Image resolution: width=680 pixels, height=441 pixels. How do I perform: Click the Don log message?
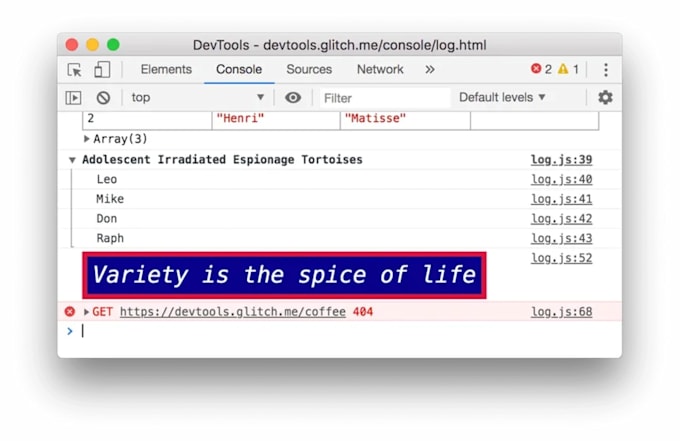coord(107,219)
